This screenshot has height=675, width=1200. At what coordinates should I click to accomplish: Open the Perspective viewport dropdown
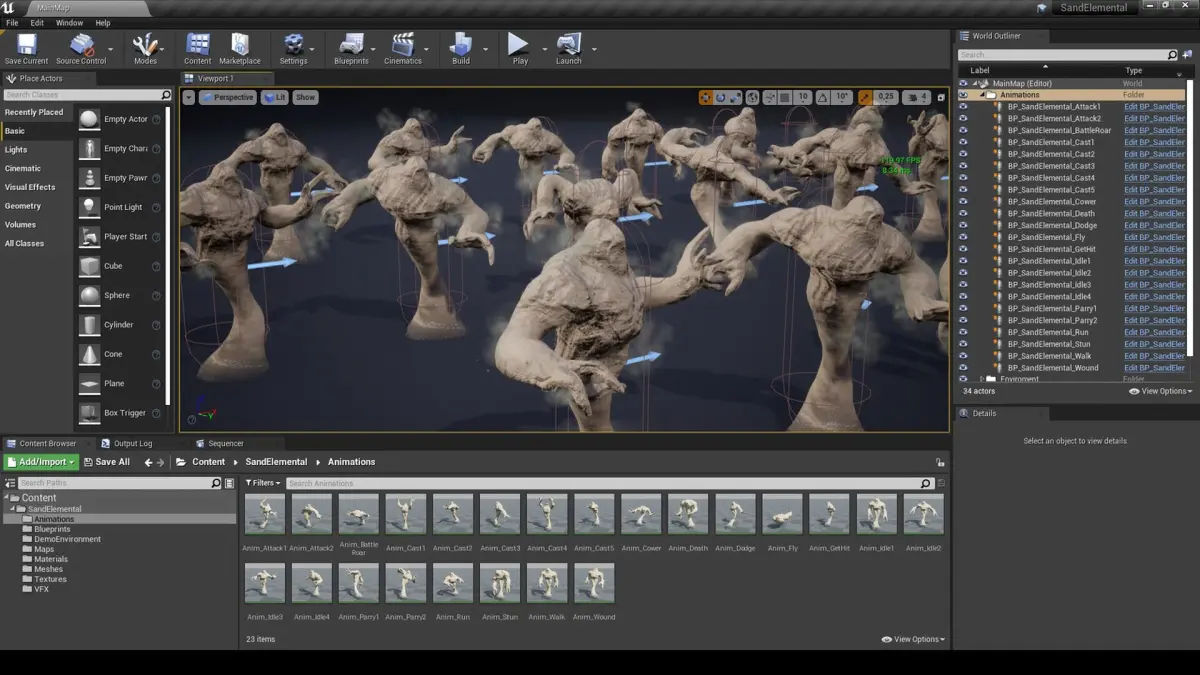[x=227, y=97]
